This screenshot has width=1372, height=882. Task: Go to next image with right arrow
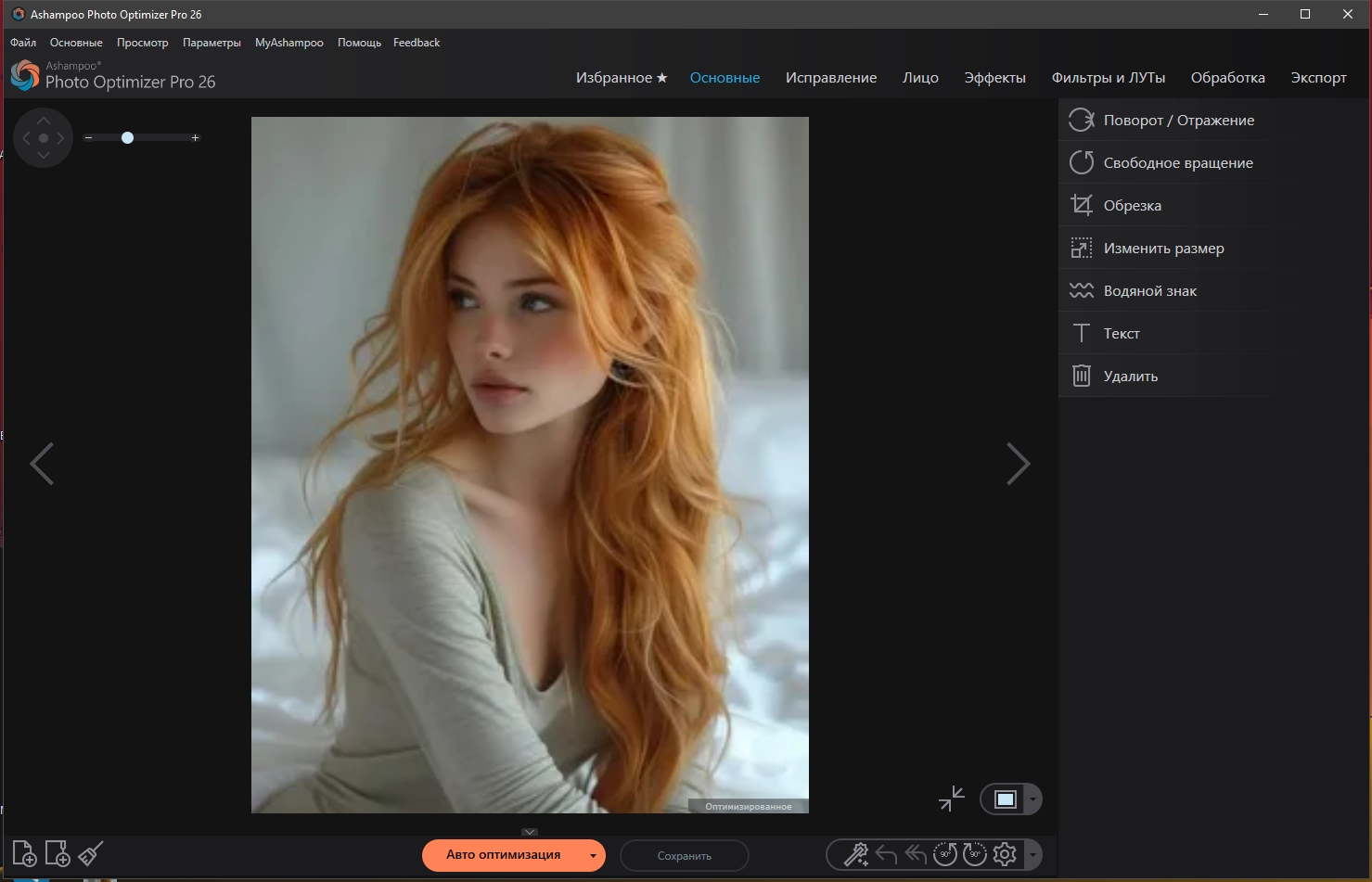click(1019, 464)
